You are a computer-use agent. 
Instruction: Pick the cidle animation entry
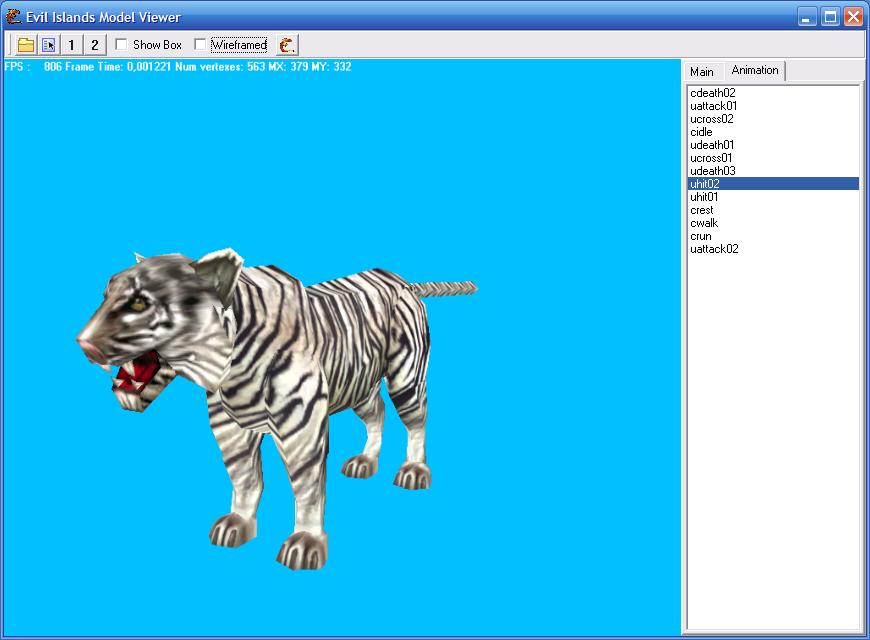click(x=702, y=132)
